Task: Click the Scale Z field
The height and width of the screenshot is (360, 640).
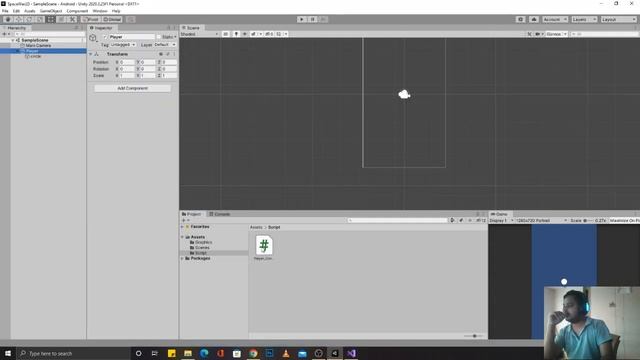Action: click(x=169, y=76)
